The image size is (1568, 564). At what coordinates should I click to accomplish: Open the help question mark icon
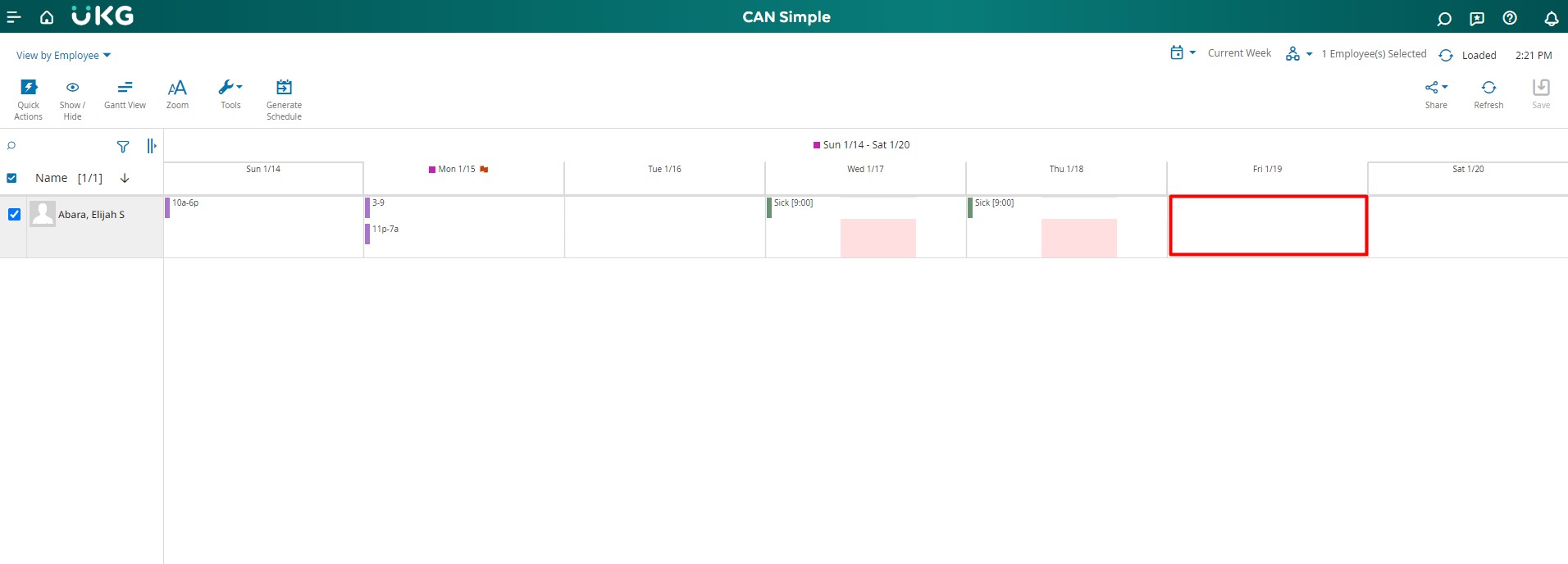click(1510, 18)
